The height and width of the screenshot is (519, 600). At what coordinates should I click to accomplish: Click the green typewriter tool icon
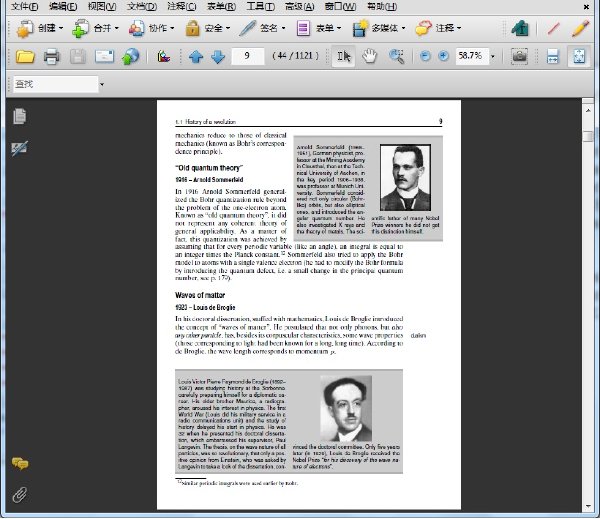coord(520,28)
